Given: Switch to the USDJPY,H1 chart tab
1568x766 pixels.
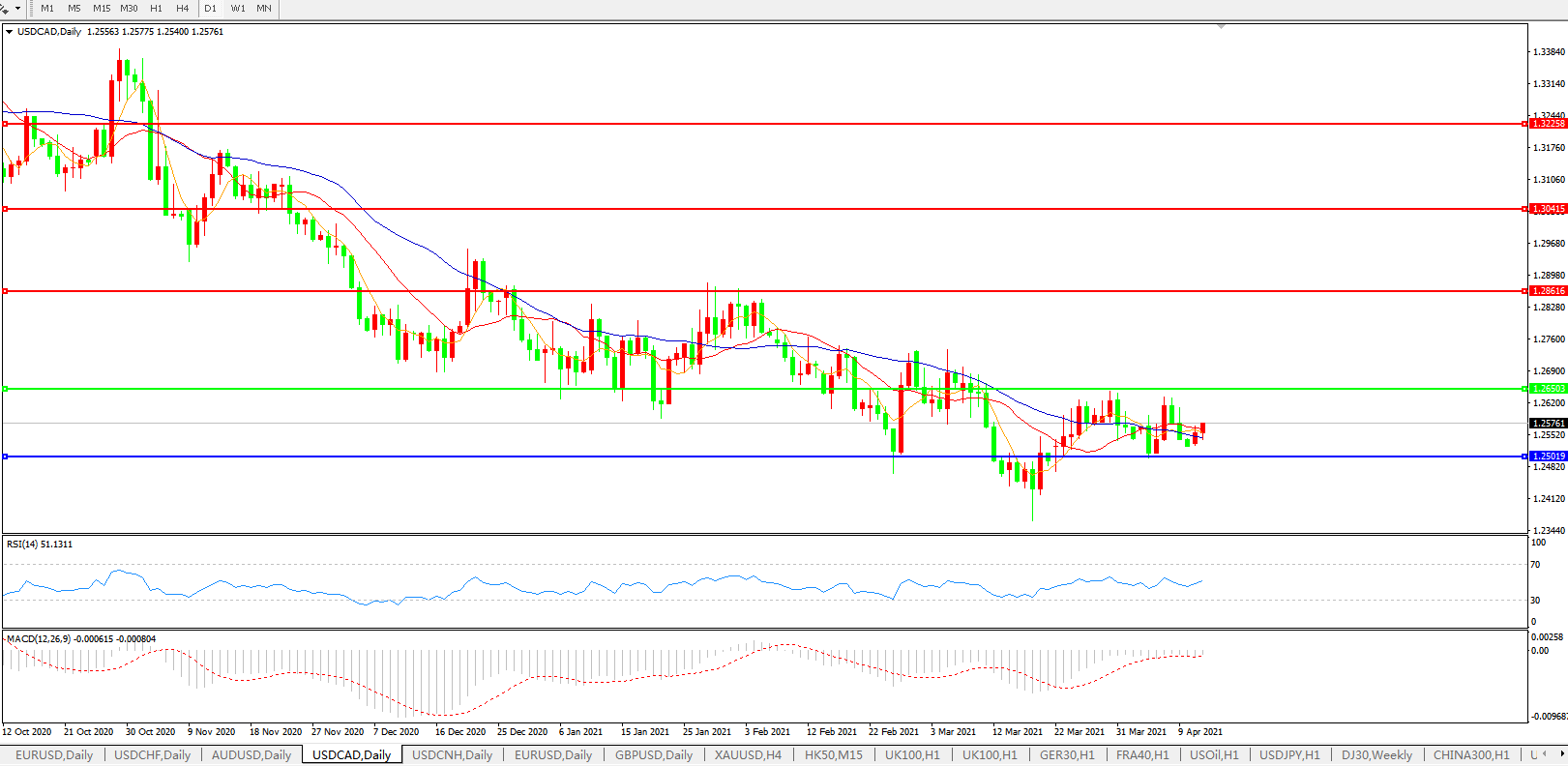Looking at the screenshot, I should (x=1288, y=754).
